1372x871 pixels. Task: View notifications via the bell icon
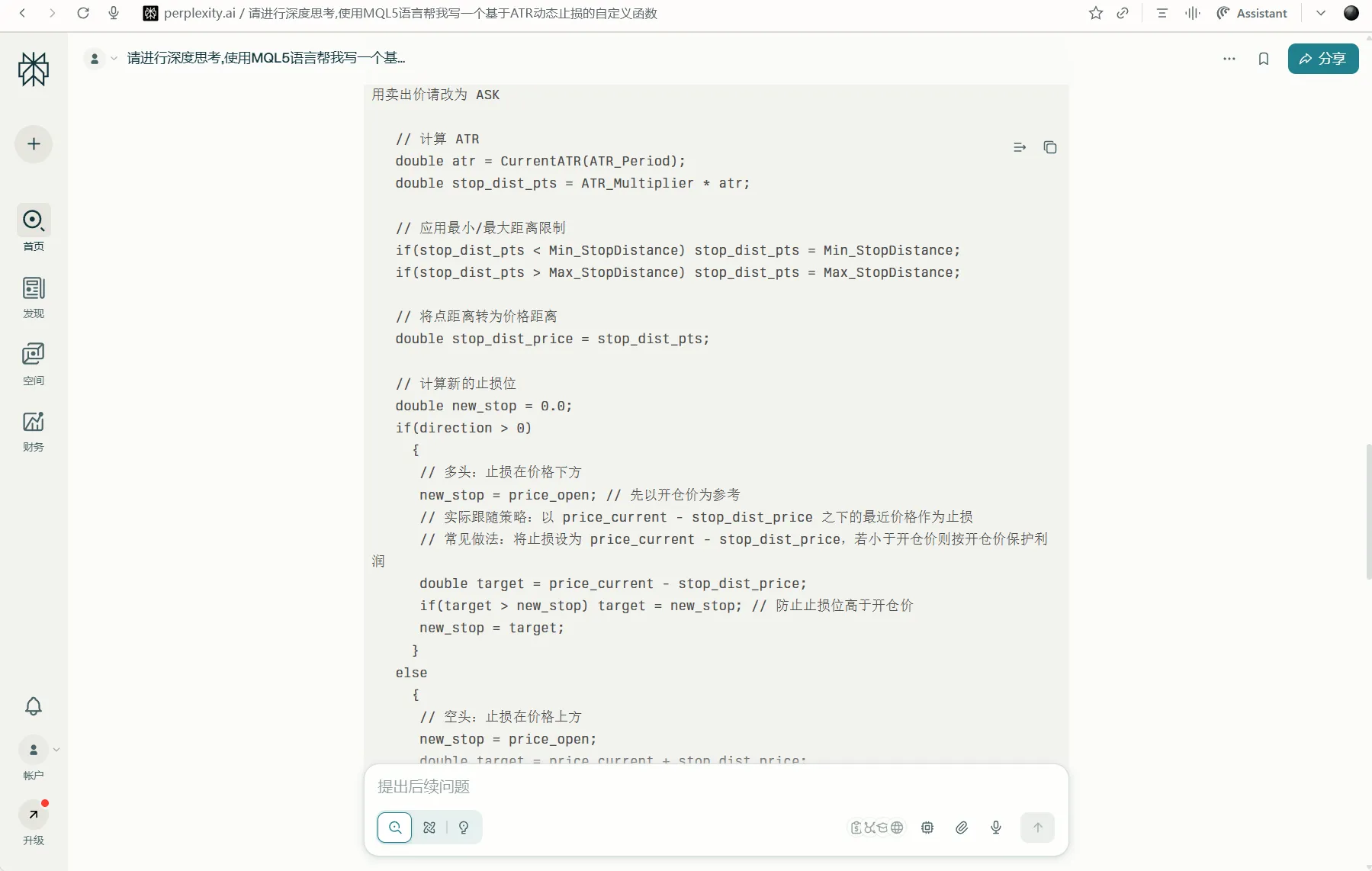[x=34, y=706]
